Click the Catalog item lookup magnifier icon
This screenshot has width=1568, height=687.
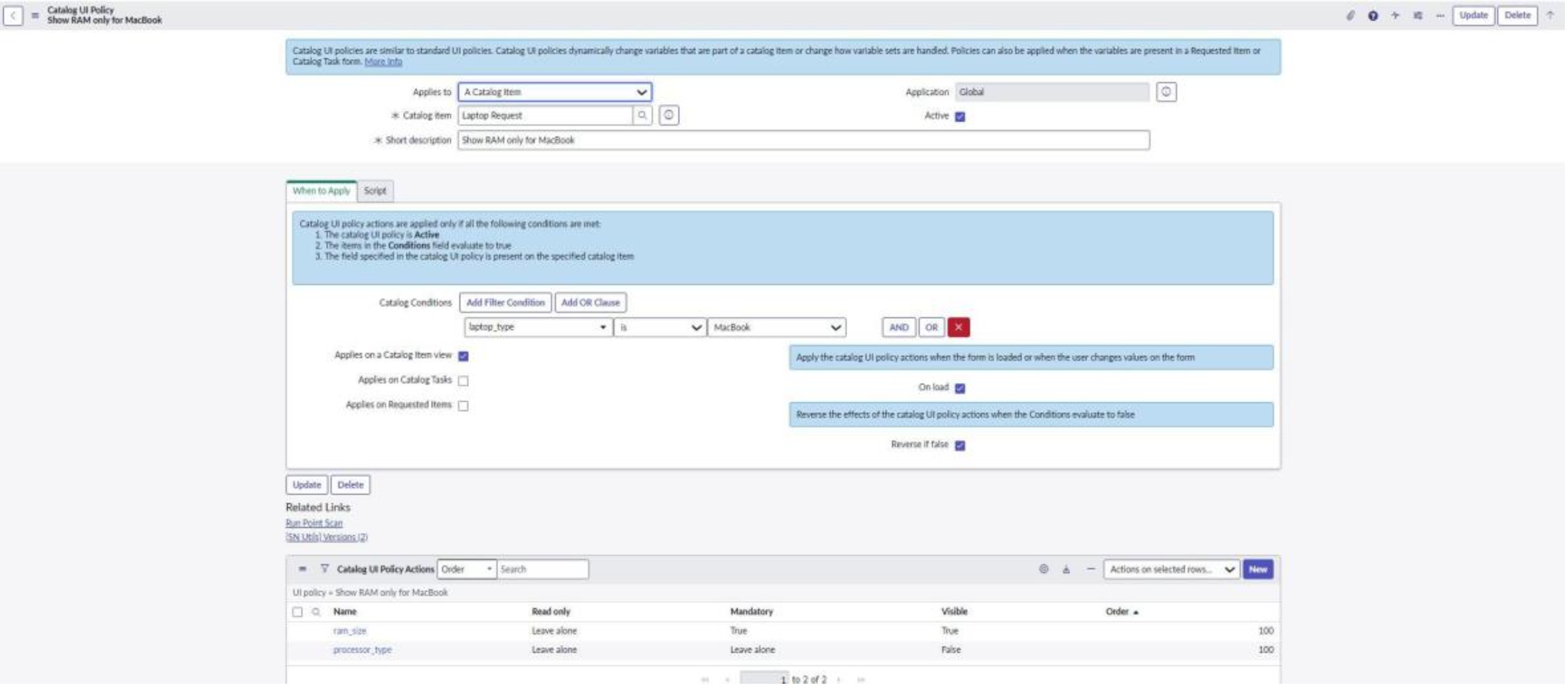(642, 115)
